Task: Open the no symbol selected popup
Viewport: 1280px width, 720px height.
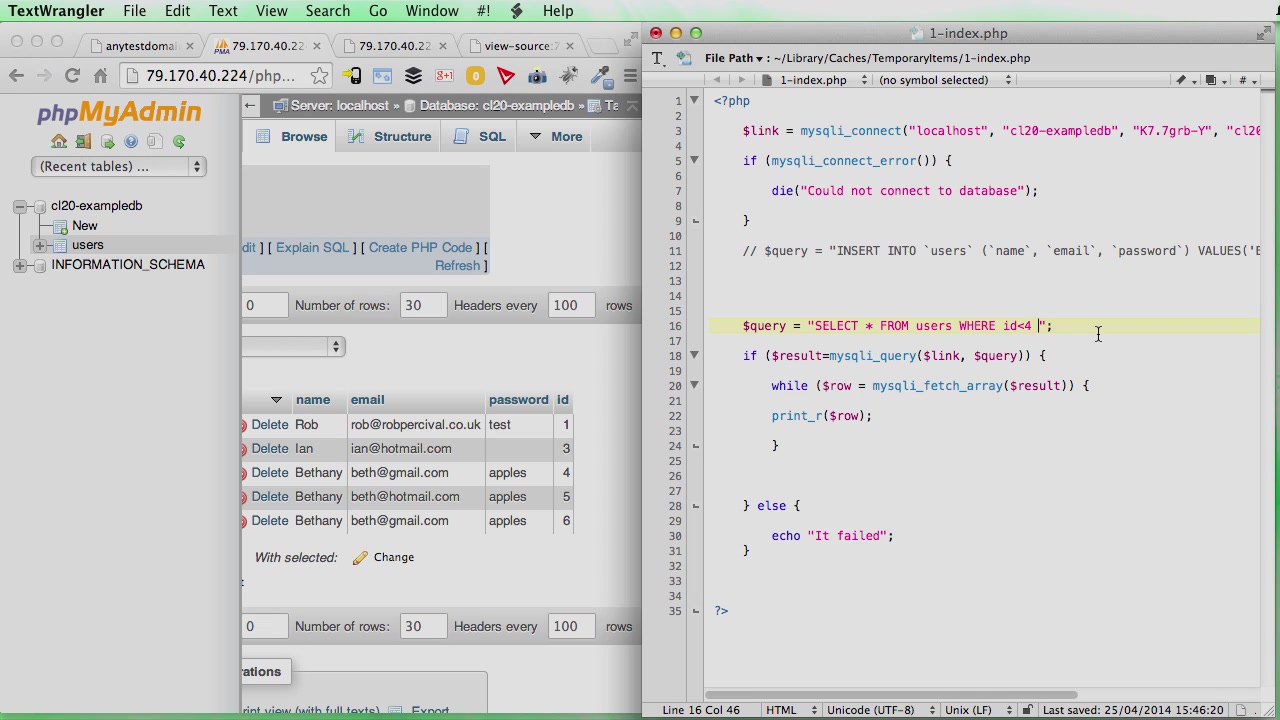Action: click(944, 80)
